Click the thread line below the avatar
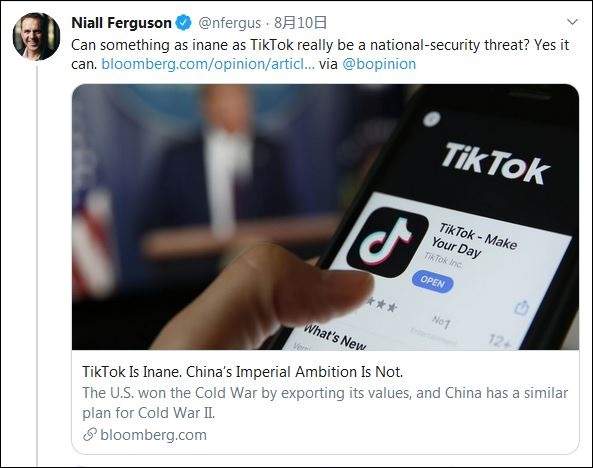This screenshot has width=593, height=468. [x=37, y=265]
